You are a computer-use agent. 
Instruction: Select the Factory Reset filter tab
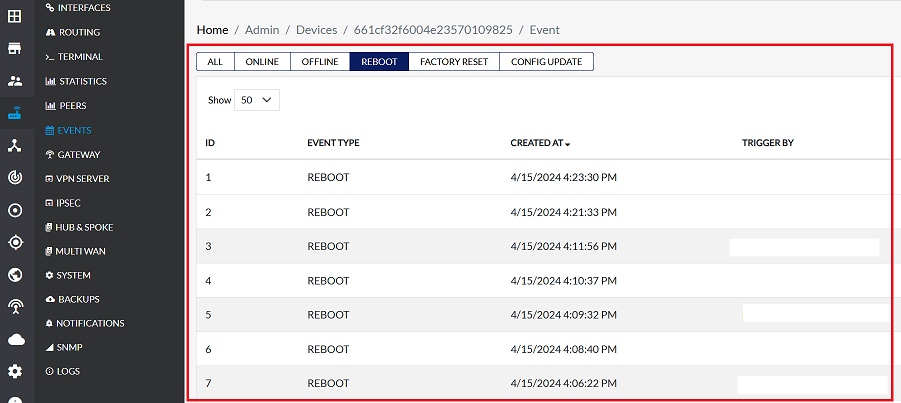click(453, 62)
